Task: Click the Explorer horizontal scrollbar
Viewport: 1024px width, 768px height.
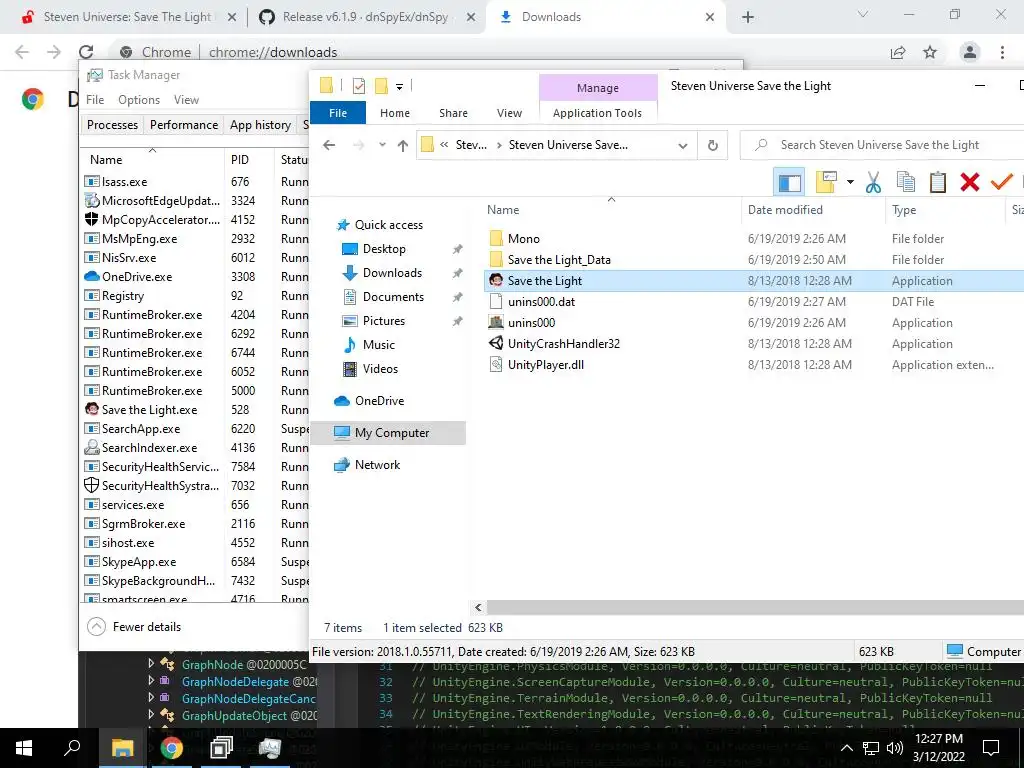Action: tap(754, 607)
